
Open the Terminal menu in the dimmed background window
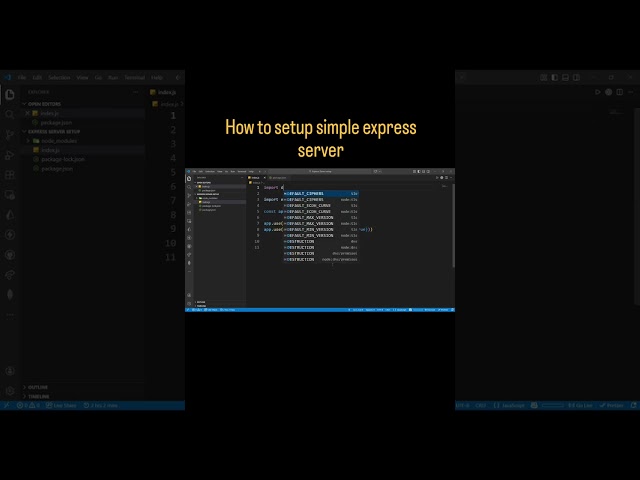tap(134, 77)
